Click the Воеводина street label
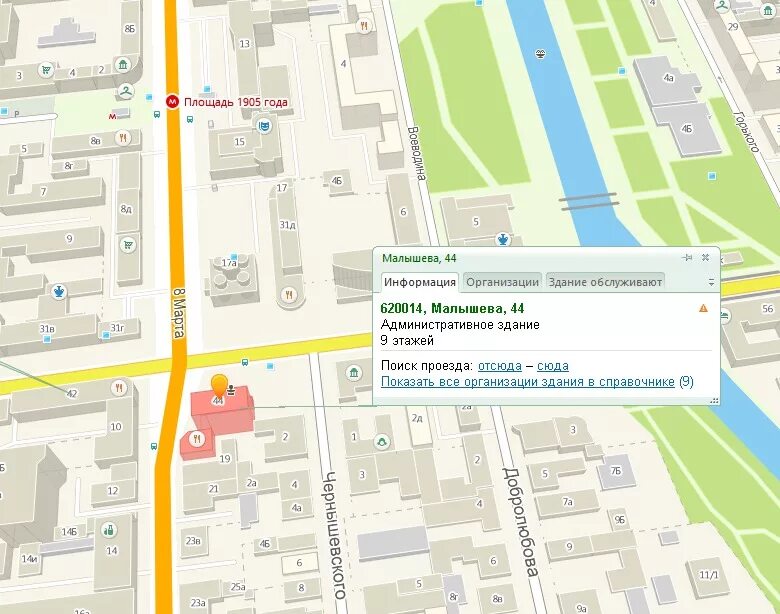 [416, 153]
